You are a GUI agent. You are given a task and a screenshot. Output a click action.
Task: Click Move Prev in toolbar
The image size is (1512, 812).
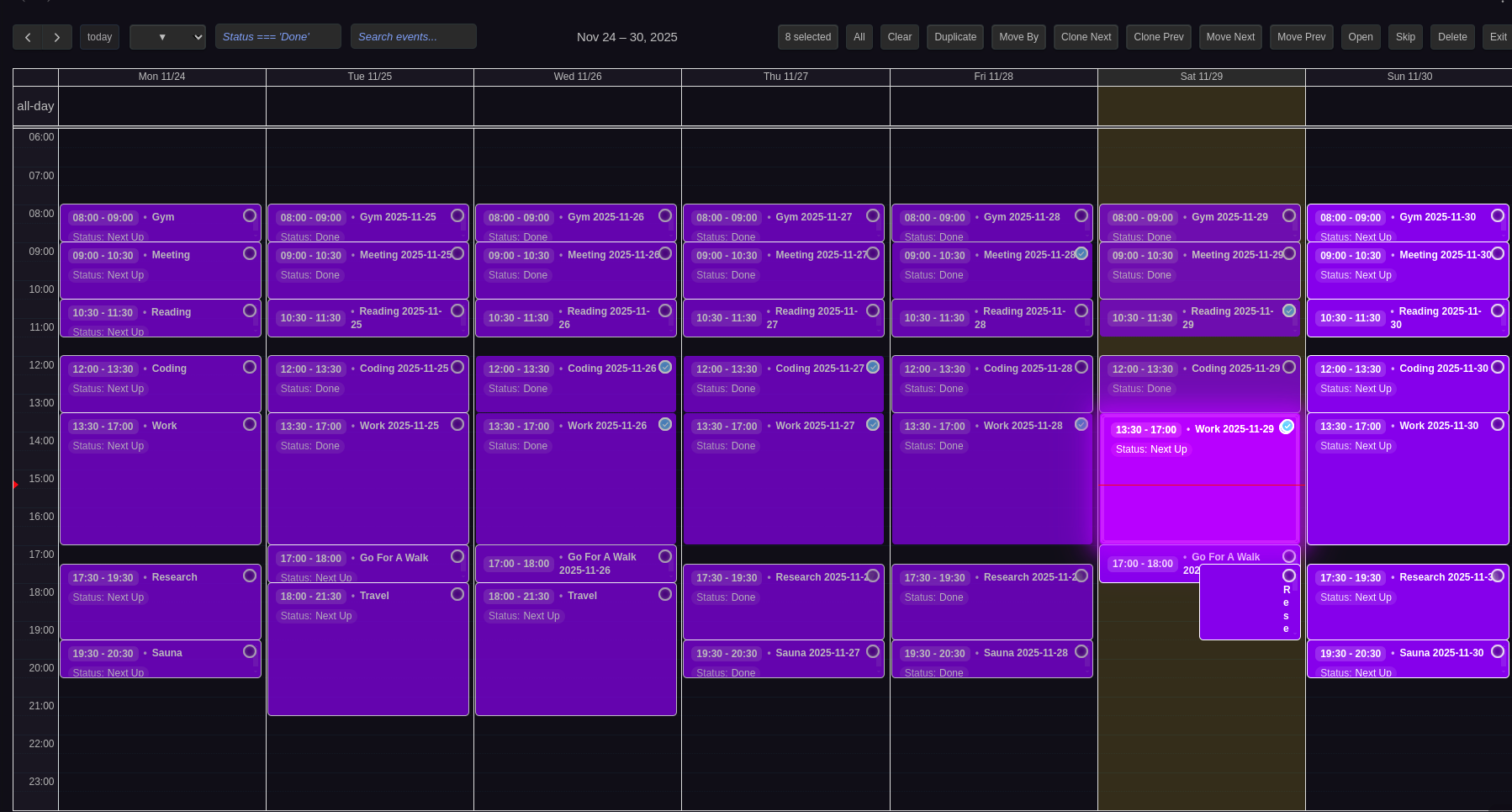[x=1301, y=37]
